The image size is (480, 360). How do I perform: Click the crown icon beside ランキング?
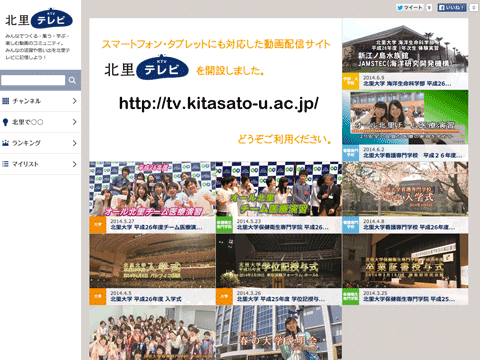[5, 143]
